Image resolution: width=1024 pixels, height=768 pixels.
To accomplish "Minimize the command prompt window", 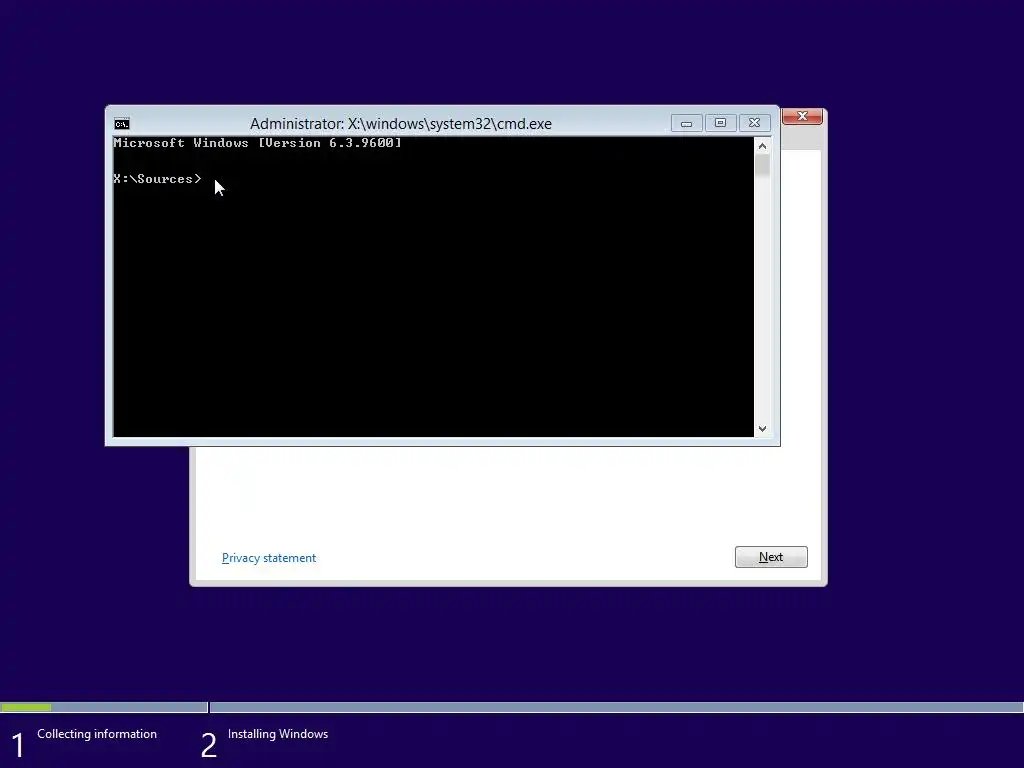I will [x=686, y=123].
